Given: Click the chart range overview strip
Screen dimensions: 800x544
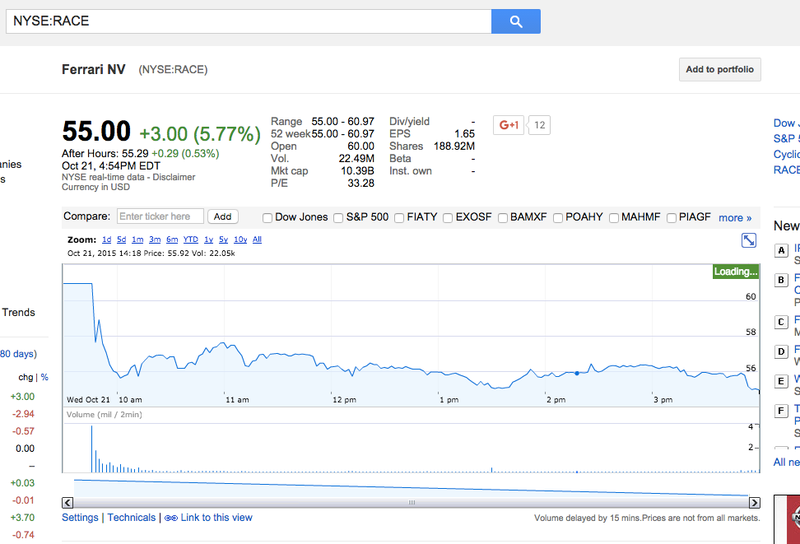Looking at the screenshot, I should pos(411,487).
